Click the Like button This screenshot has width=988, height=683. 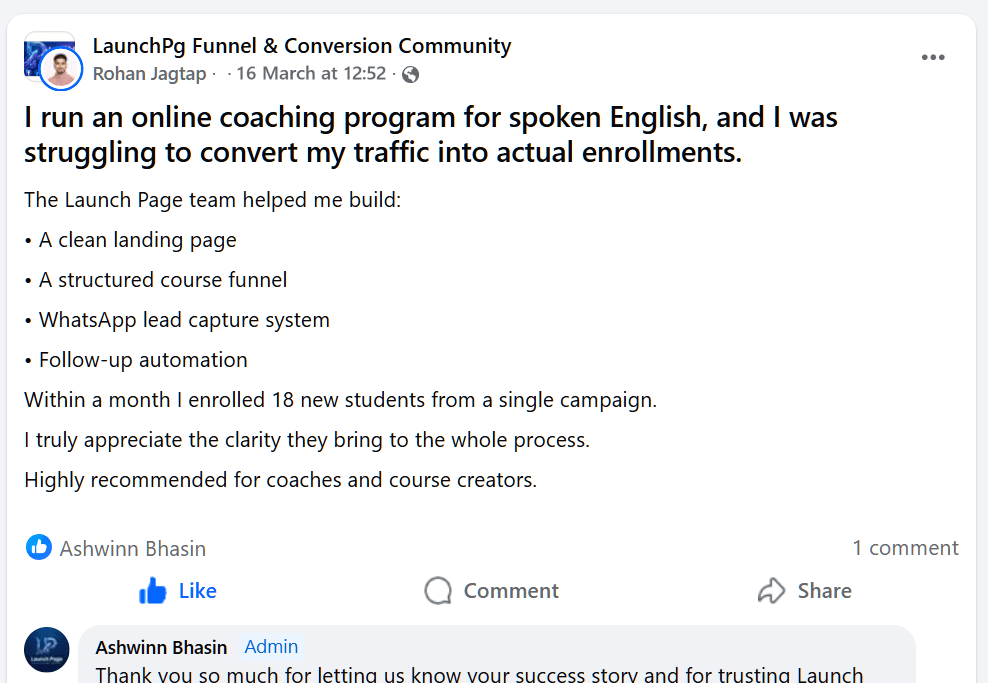[x=178, y=590]
